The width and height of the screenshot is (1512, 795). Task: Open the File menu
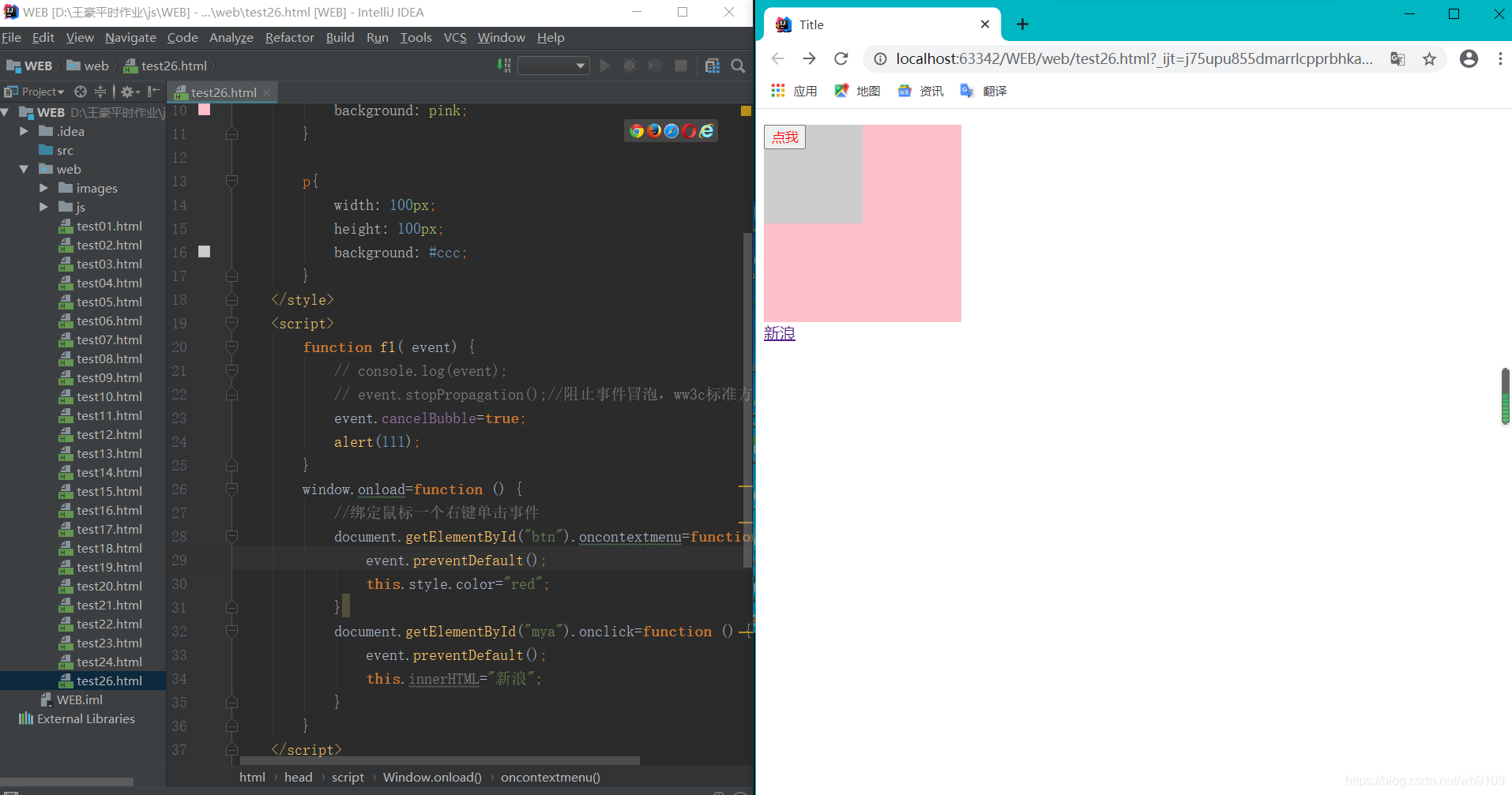[12, 37]
